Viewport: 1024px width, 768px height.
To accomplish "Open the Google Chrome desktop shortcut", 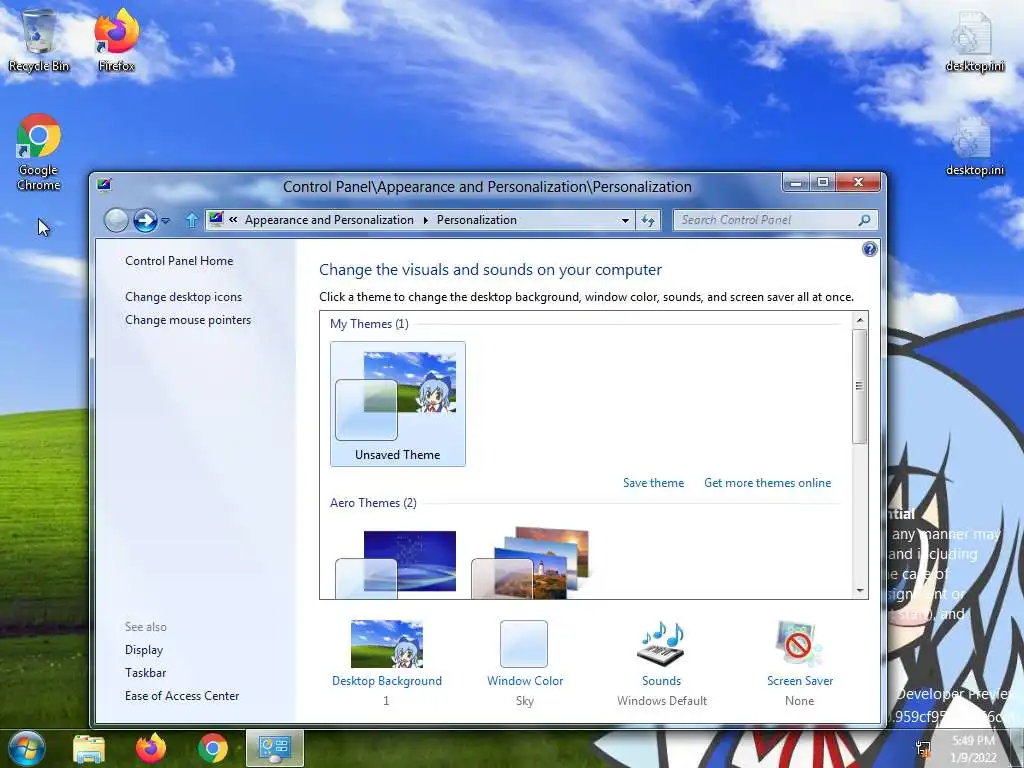I will [x=39, y=152].
